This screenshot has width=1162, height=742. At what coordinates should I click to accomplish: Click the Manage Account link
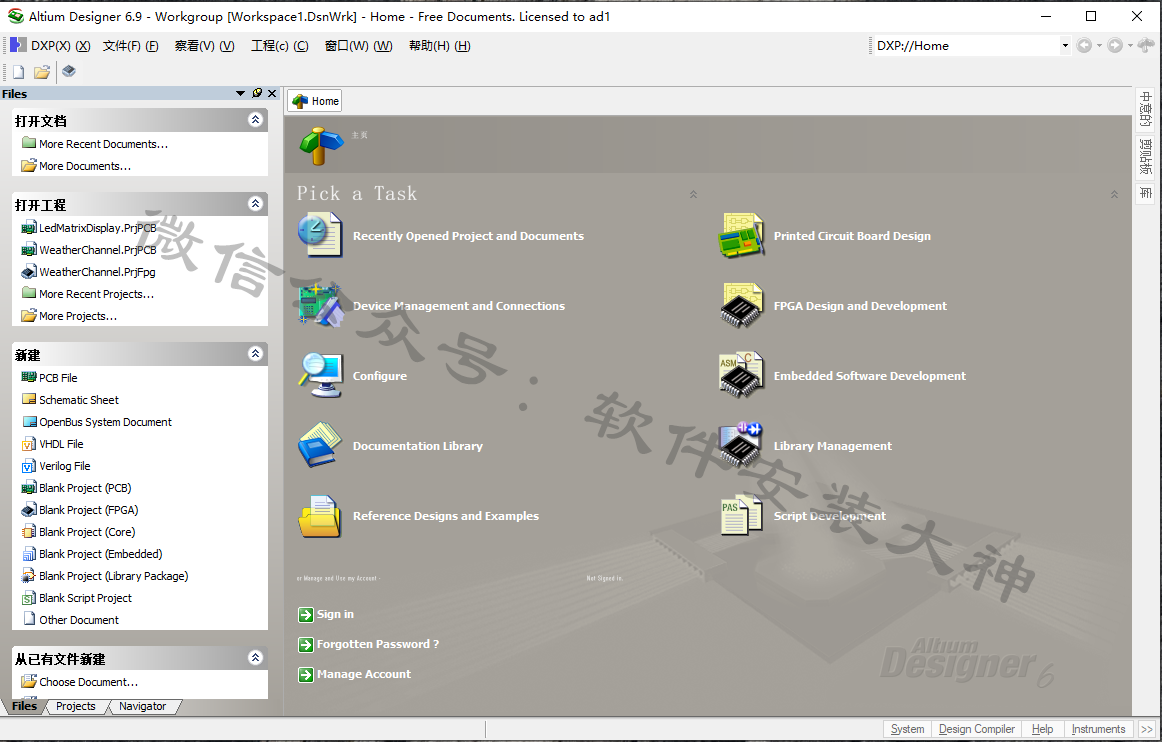364,675
